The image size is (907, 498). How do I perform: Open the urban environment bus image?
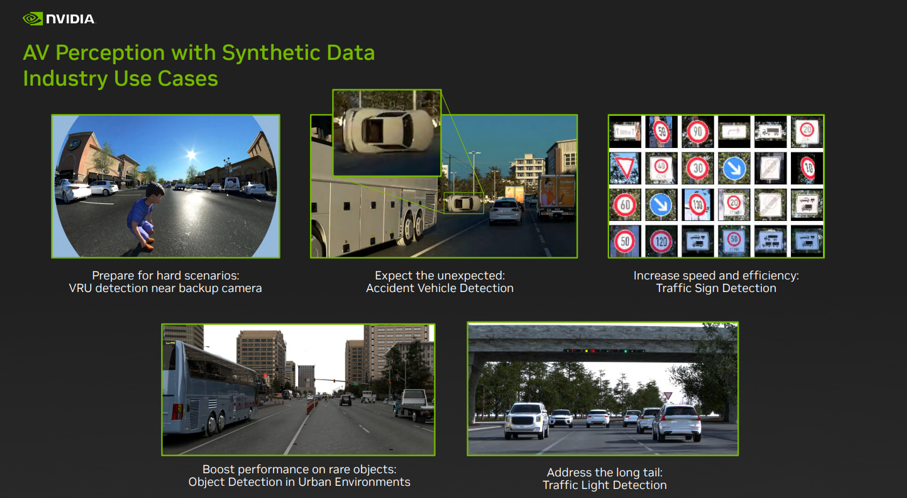[298, 390]
